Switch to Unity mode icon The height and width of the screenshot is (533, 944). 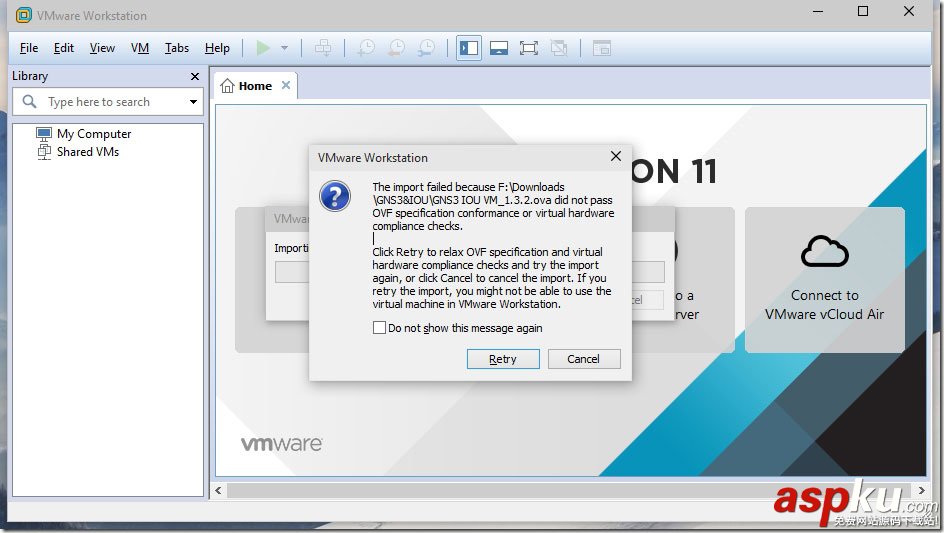[x=559, y=48]
